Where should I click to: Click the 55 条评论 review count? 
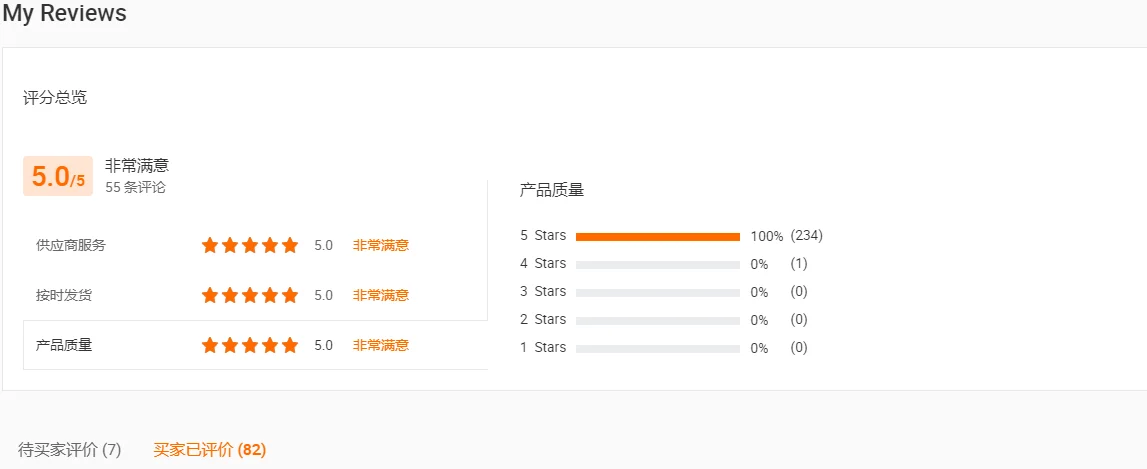(136, 187)
